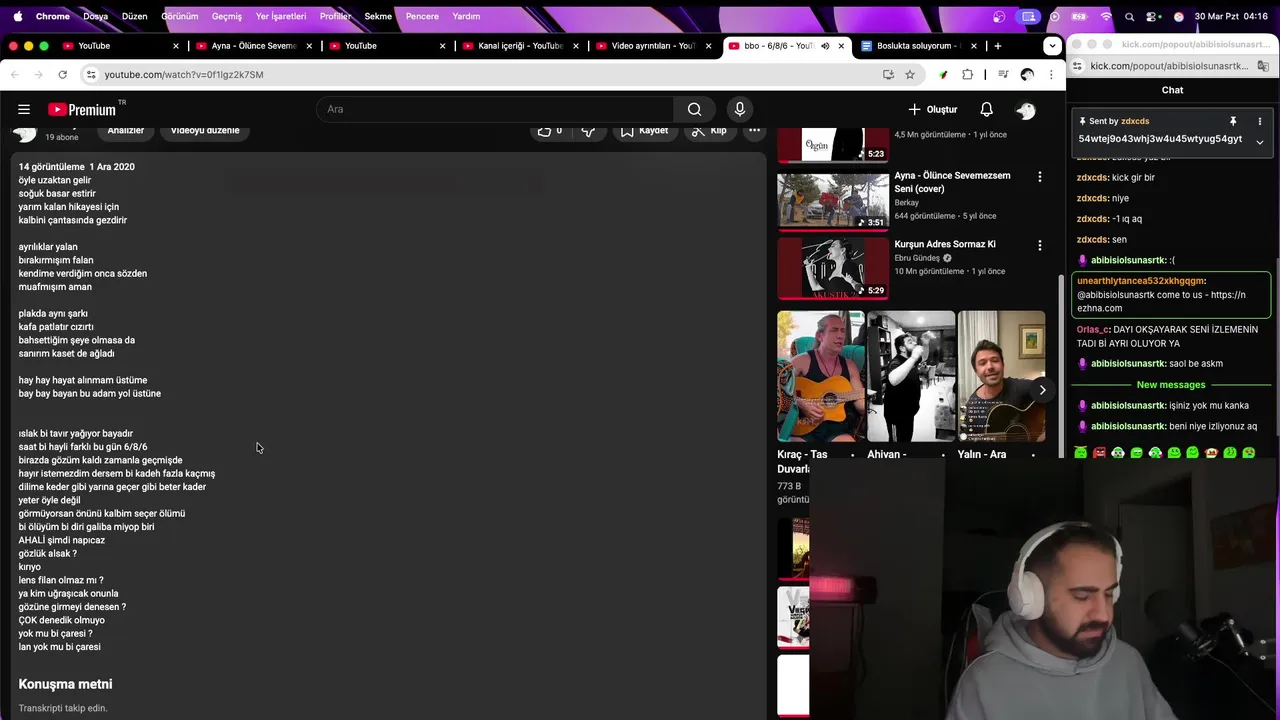The image size is (1280, 720).
Task: Go back in Chrome with back arrow
Action: tap(15, 74)
